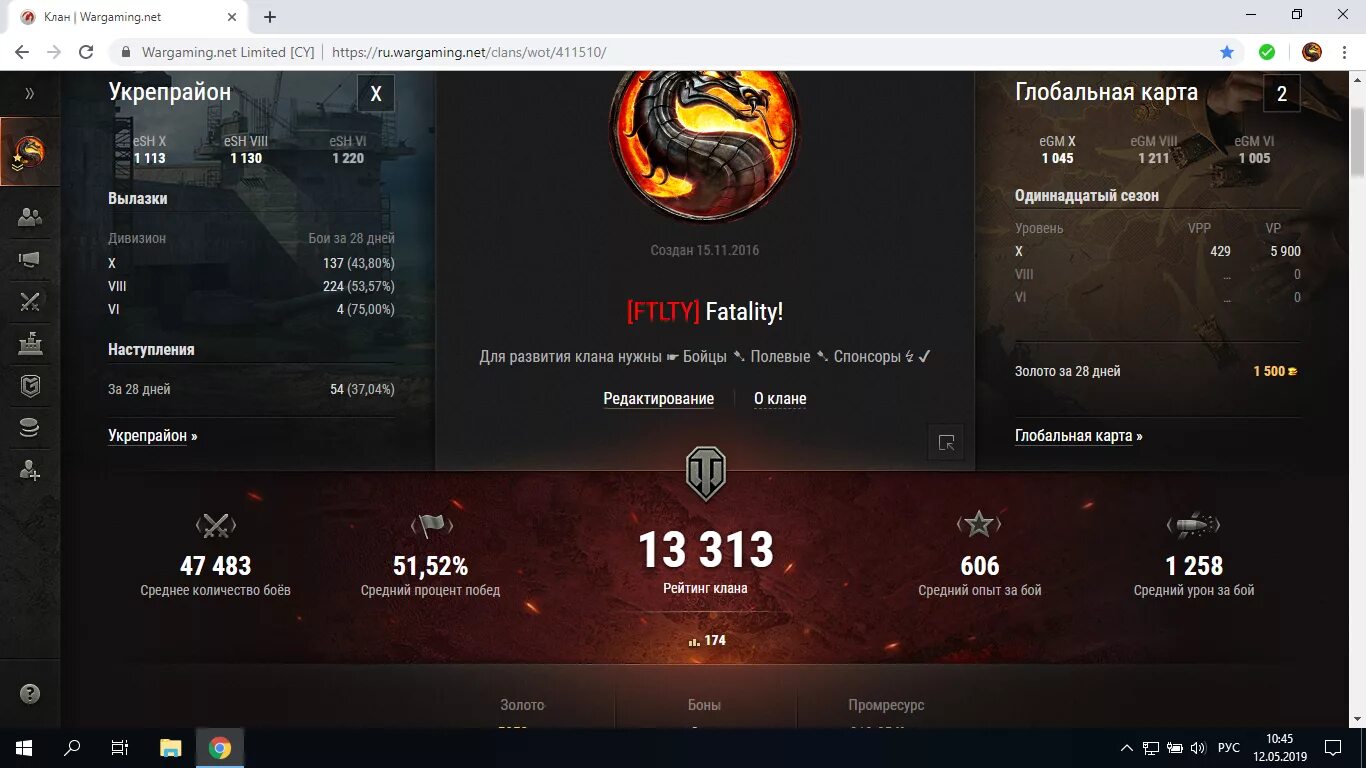Image resolution: width=1366 pixels, height=768 pixels.
Task: Click the star average experience icon
Action: coord(979,524)
